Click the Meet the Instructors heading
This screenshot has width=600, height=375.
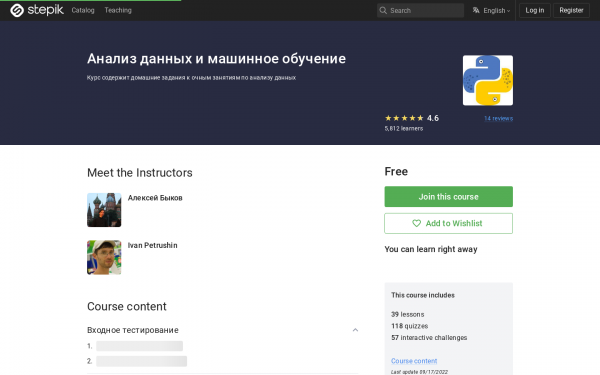140,173
